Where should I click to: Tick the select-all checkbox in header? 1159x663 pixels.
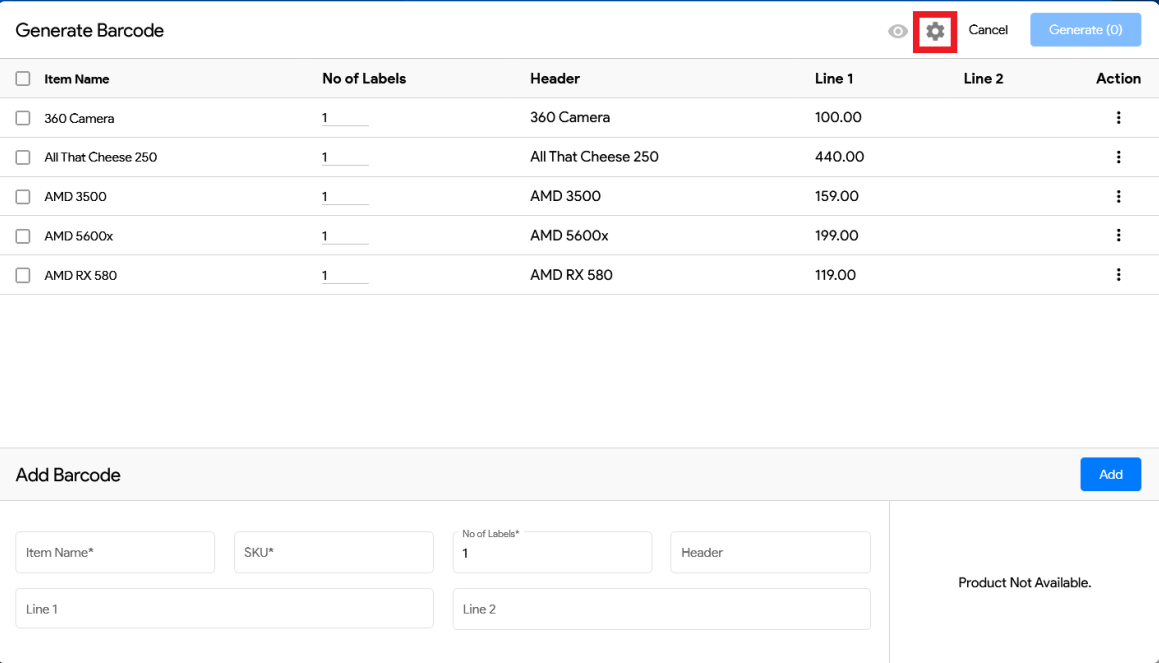pyautogui.click(x=23, y=78)
